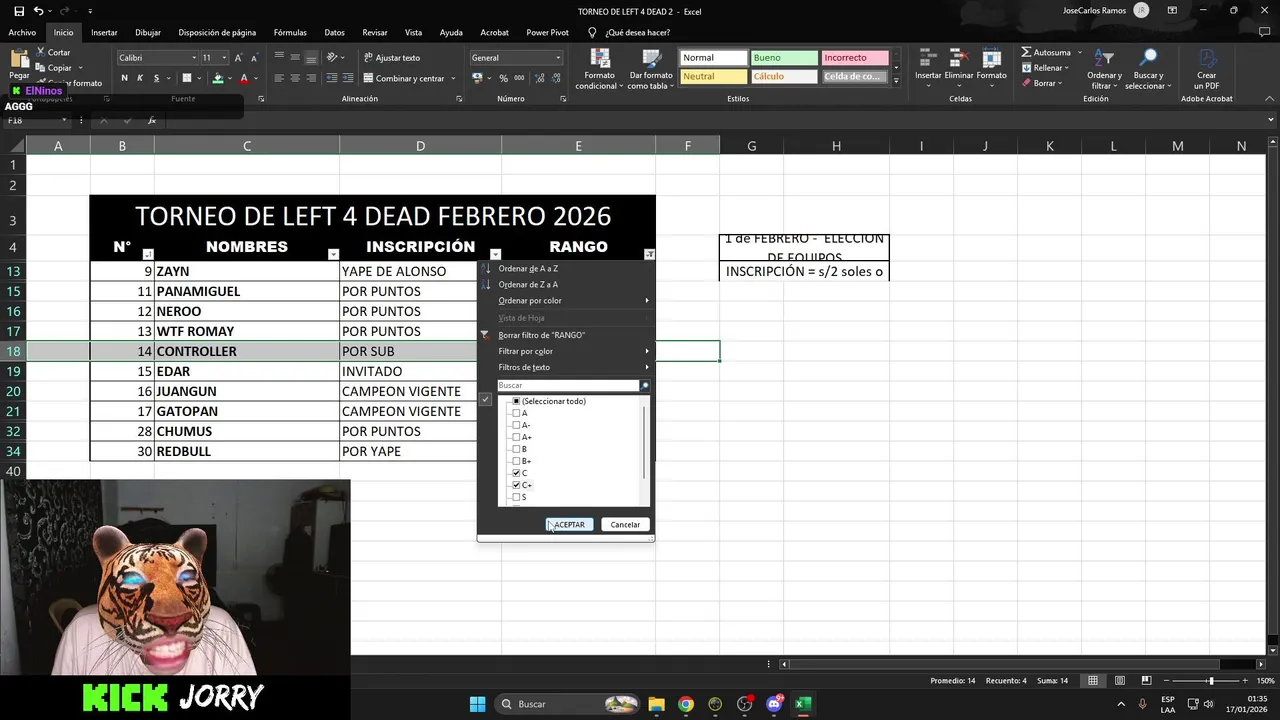Click the search magnifier in filter Buscar box
Image resolution: width=1280 pixels, height=720 pixels.
point(645,385)
